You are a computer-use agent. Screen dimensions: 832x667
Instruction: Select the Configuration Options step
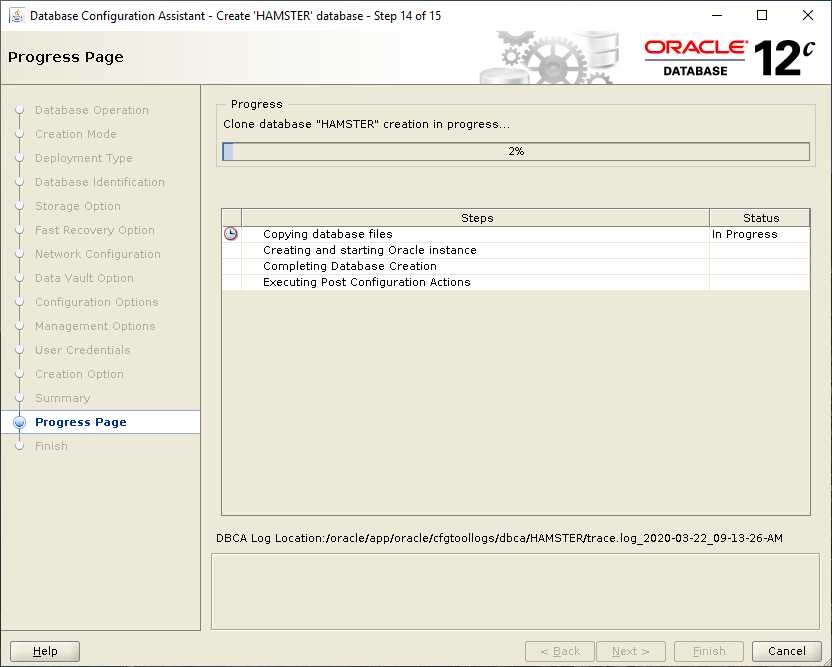pos(97,302)
